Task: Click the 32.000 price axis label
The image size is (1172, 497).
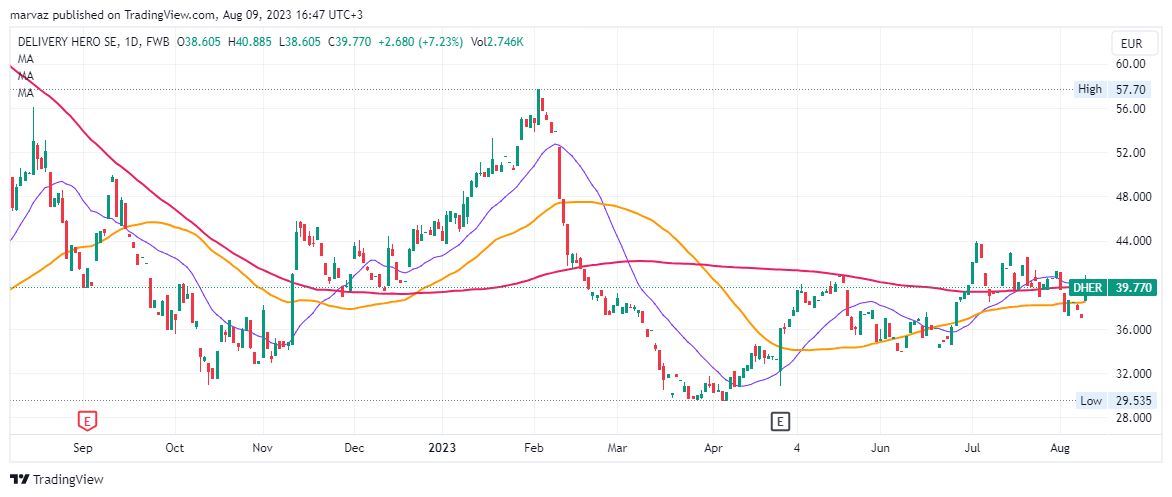Action: coord(1133,373)
